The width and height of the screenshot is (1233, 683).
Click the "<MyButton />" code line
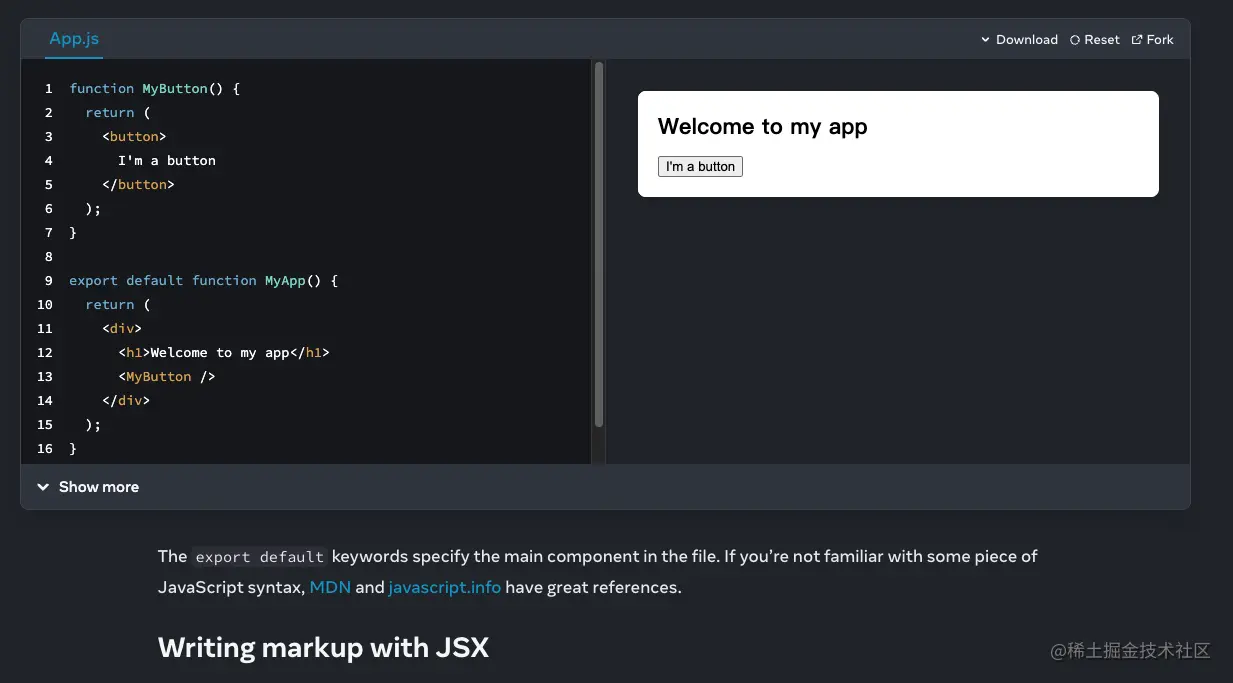point(166,376)
